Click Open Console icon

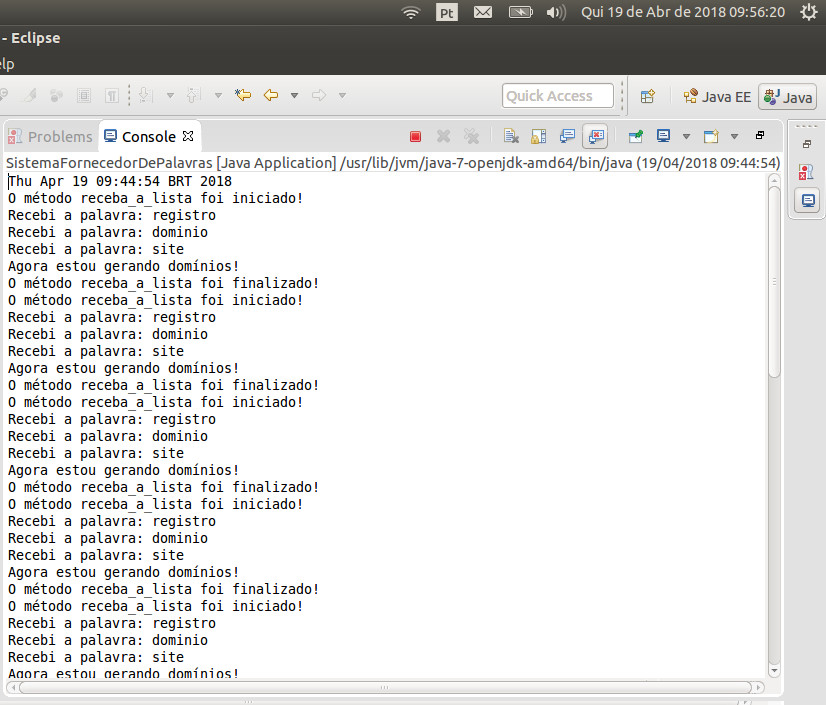[711, 136]
